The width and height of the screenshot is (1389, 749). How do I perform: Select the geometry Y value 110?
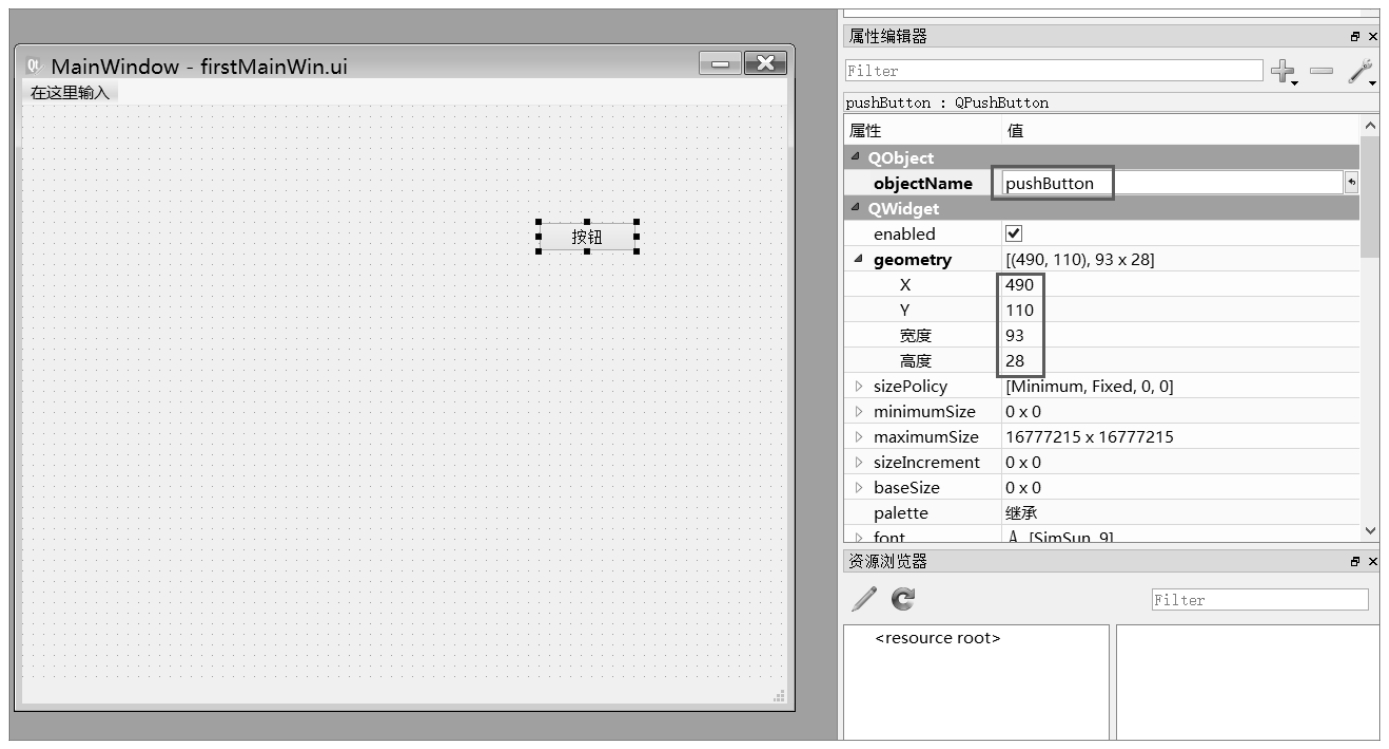click(x=1020, y=310)
